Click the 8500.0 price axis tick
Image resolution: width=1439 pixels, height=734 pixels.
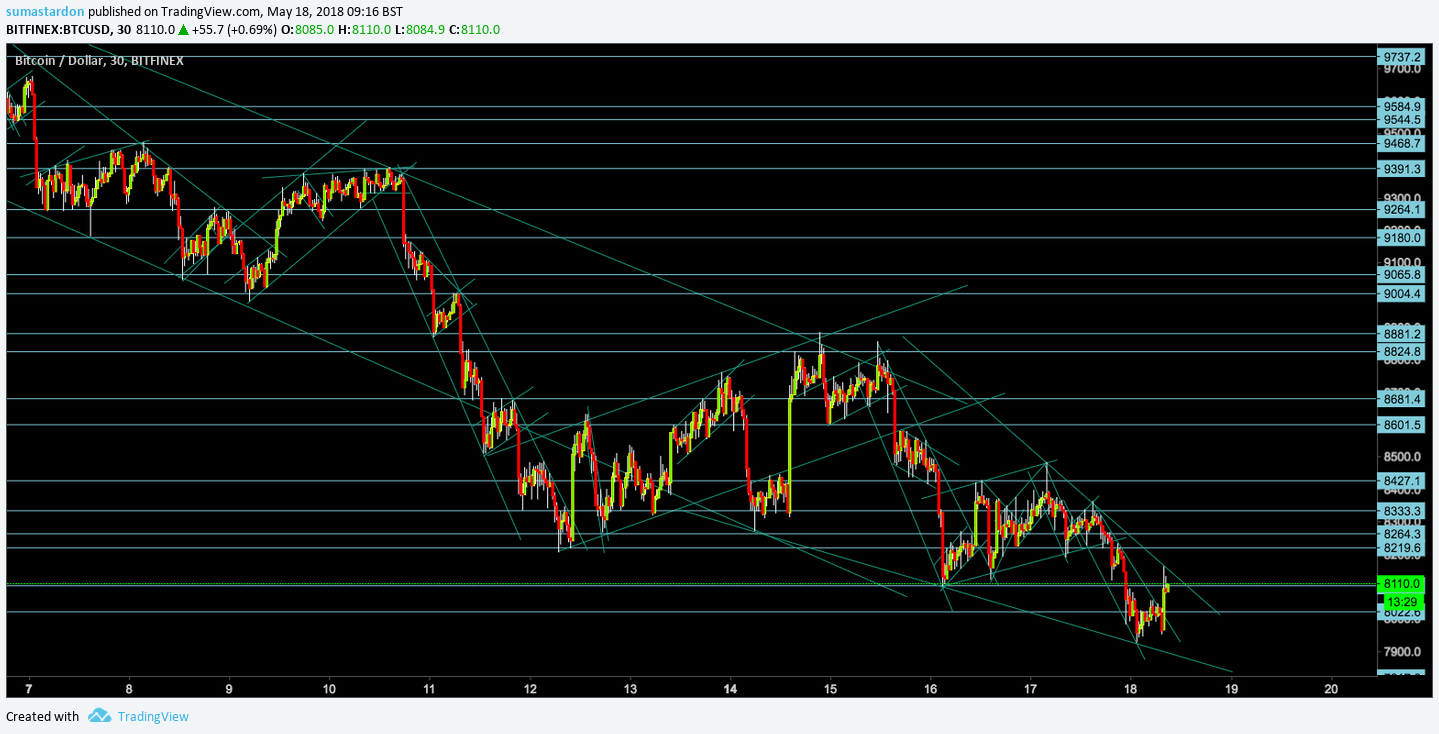pyautogui.click(x=1402, y=457)
